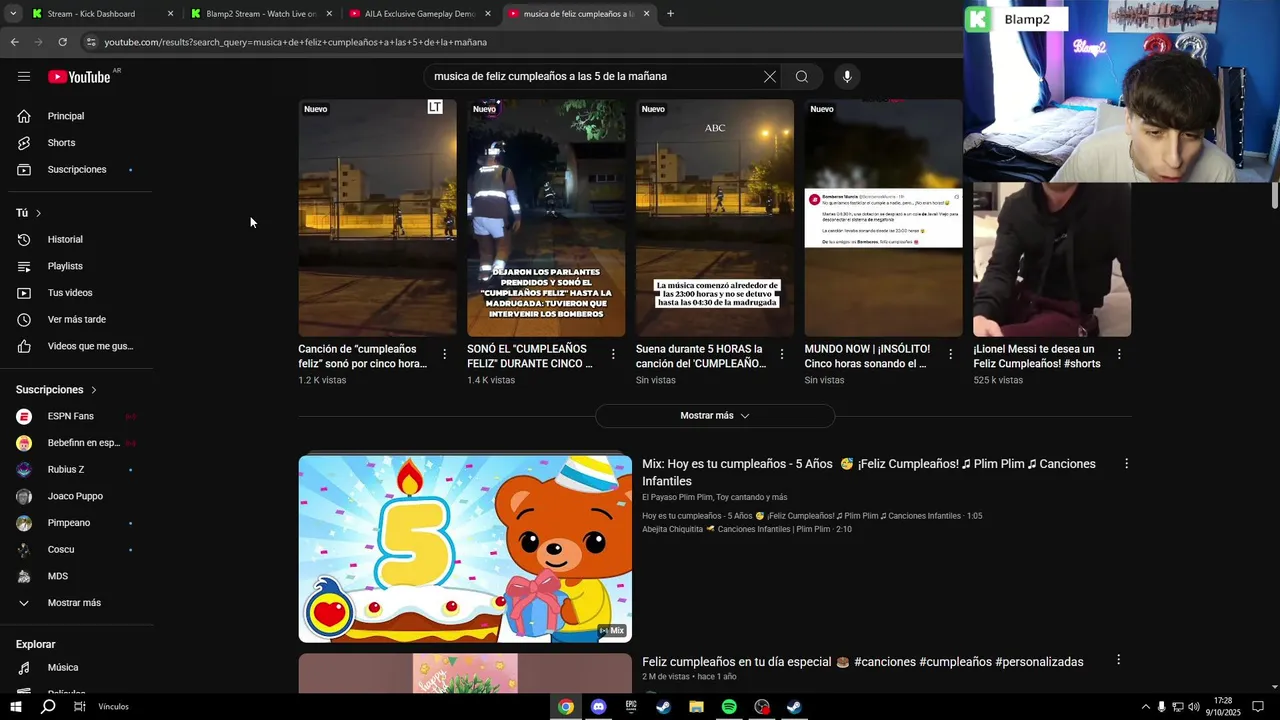Play the 'Suena durante 5 HORAS' short thumbnail
Image resolution: width=1280 pixels, height=720 pixels.
point(715,218)
